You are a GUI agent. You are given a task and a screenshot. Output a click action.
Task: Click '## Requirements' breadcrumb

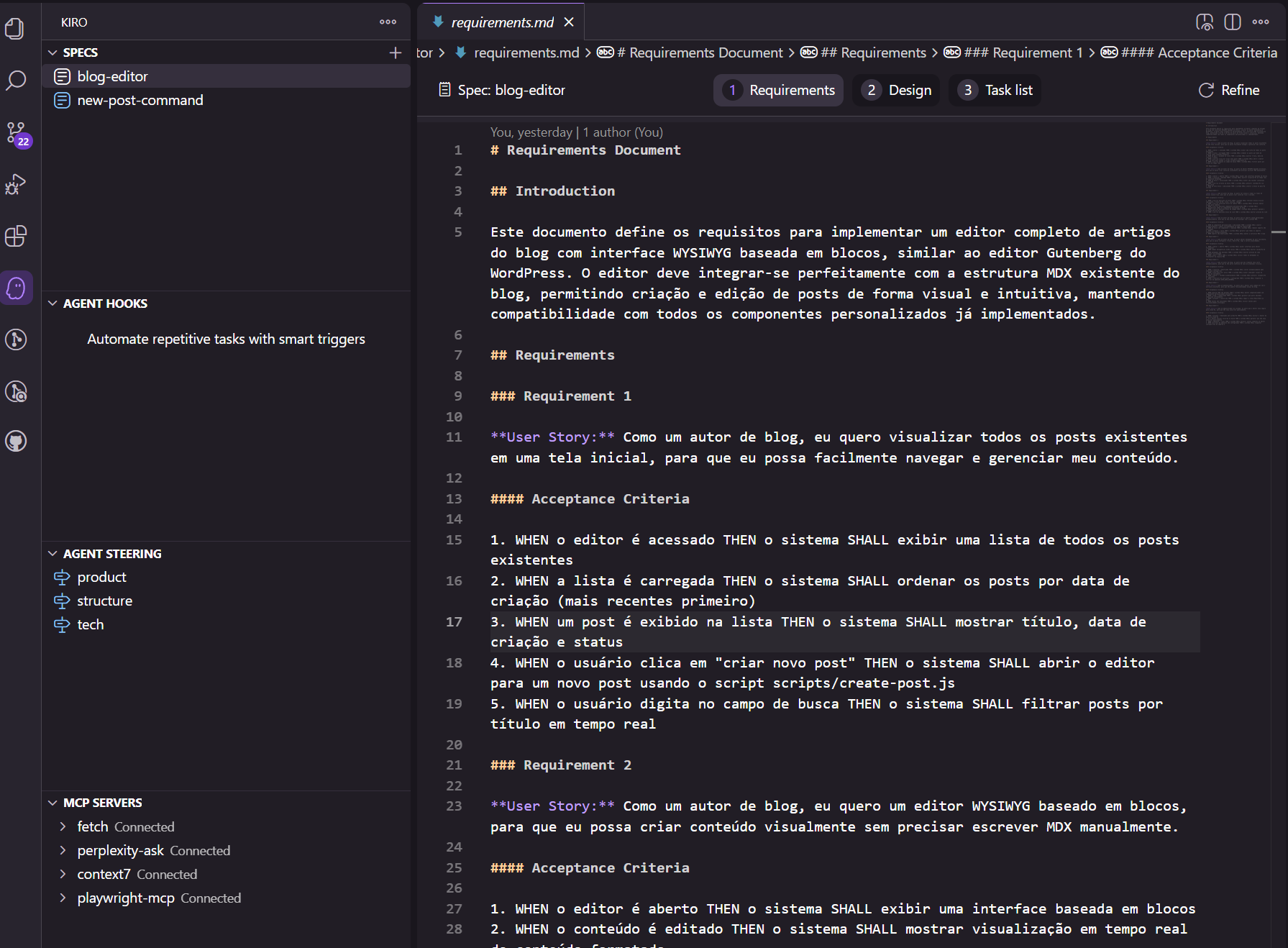(x=873, y=53)
